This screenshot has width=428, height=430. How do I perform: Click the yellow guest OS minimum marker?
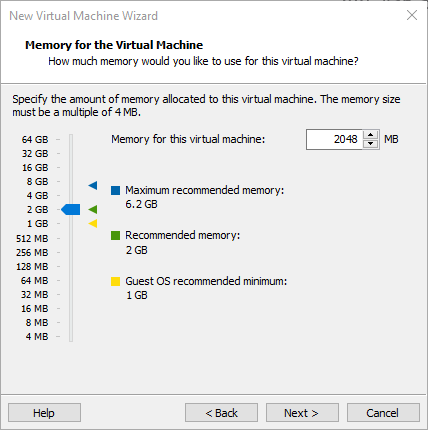click(x=93, y=224)
